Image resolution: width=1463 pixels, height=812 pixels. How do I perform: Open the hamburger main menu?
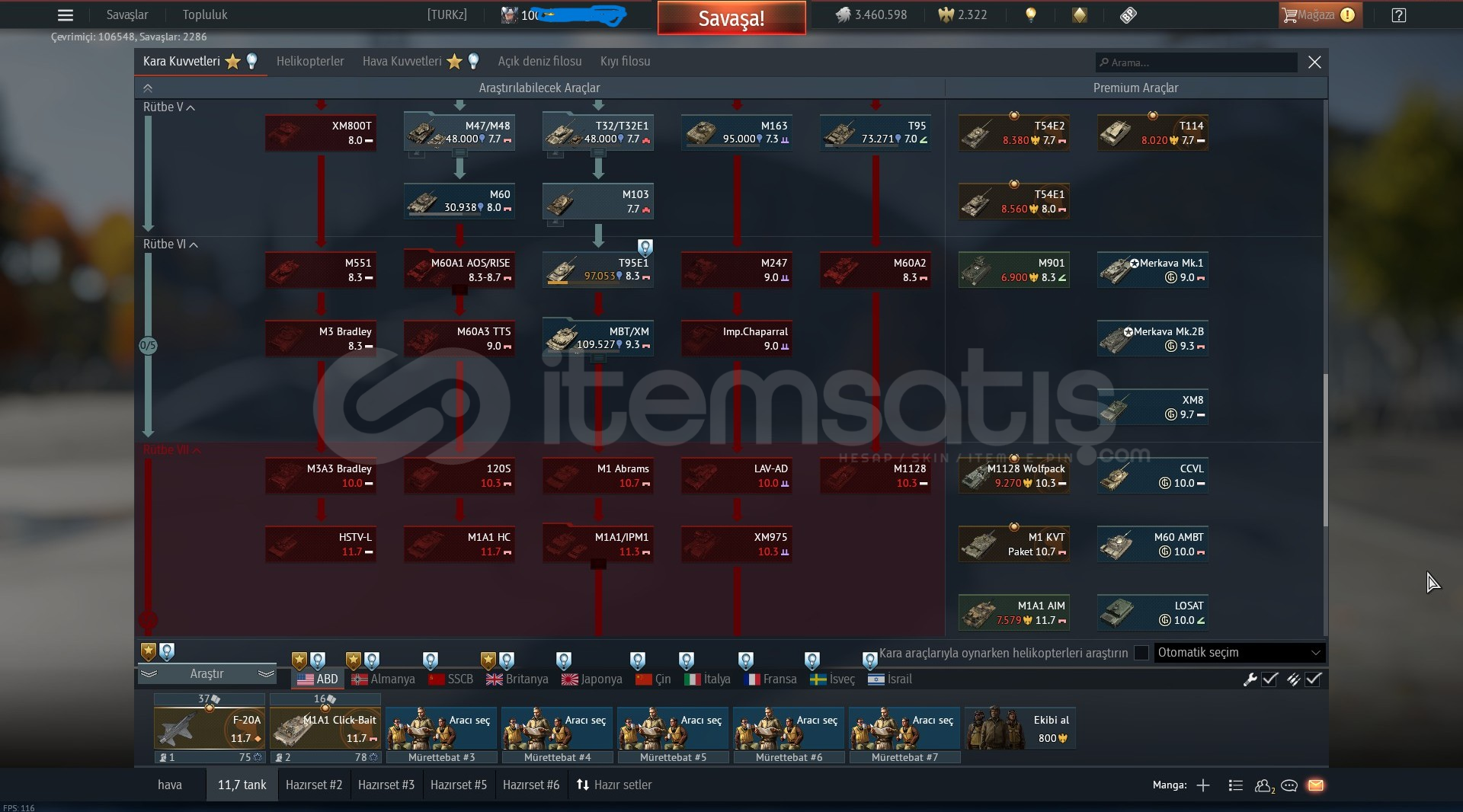point(66,14)
